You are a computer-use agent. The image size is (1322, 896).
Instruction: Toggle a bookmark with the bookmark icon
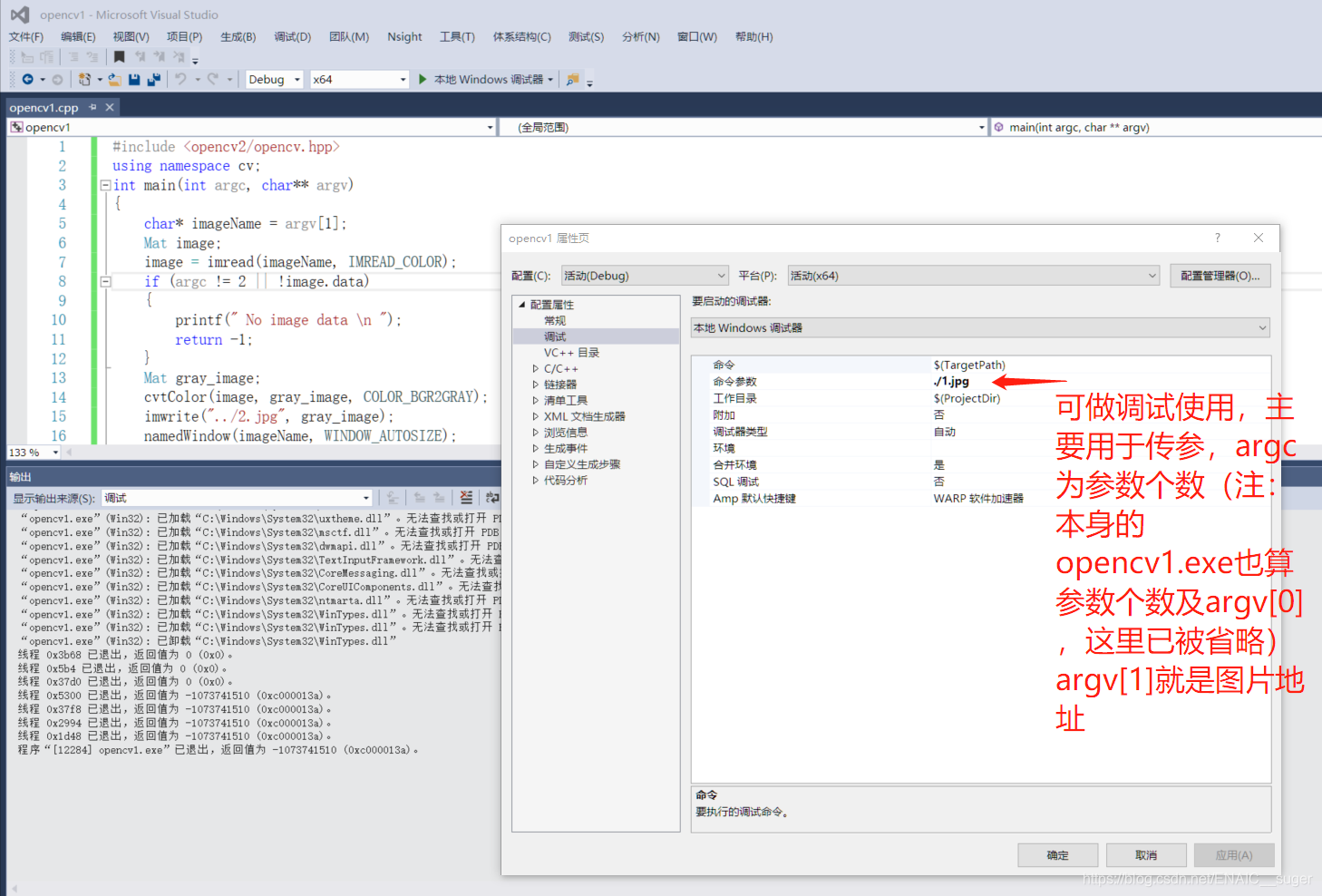(120, 56)
